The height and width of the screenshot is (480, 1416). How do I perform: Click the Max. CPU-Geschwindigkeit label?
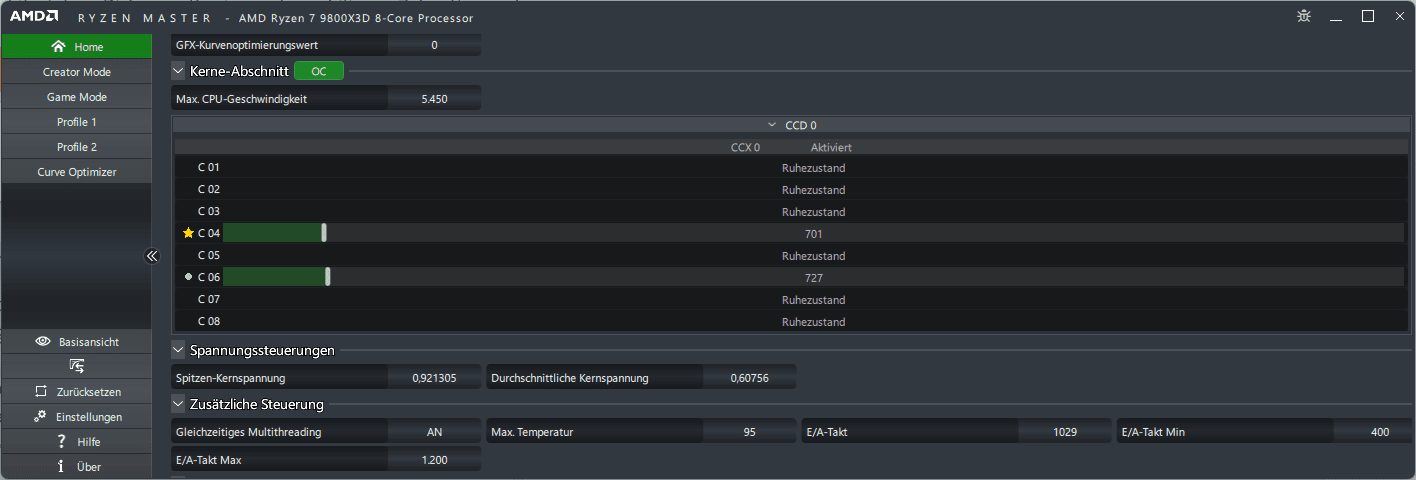pos(241,99)
